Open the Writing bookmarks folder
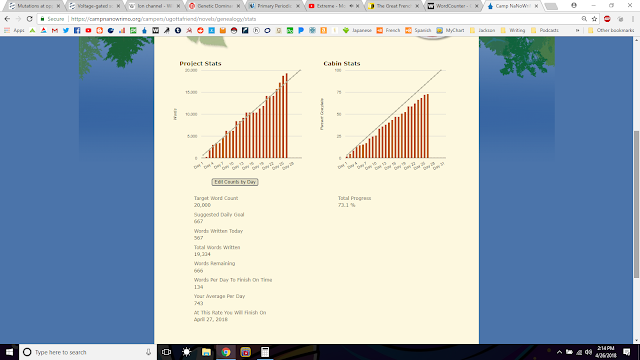The height and width of the screenshot is (360, 640). tap(513, 31)
